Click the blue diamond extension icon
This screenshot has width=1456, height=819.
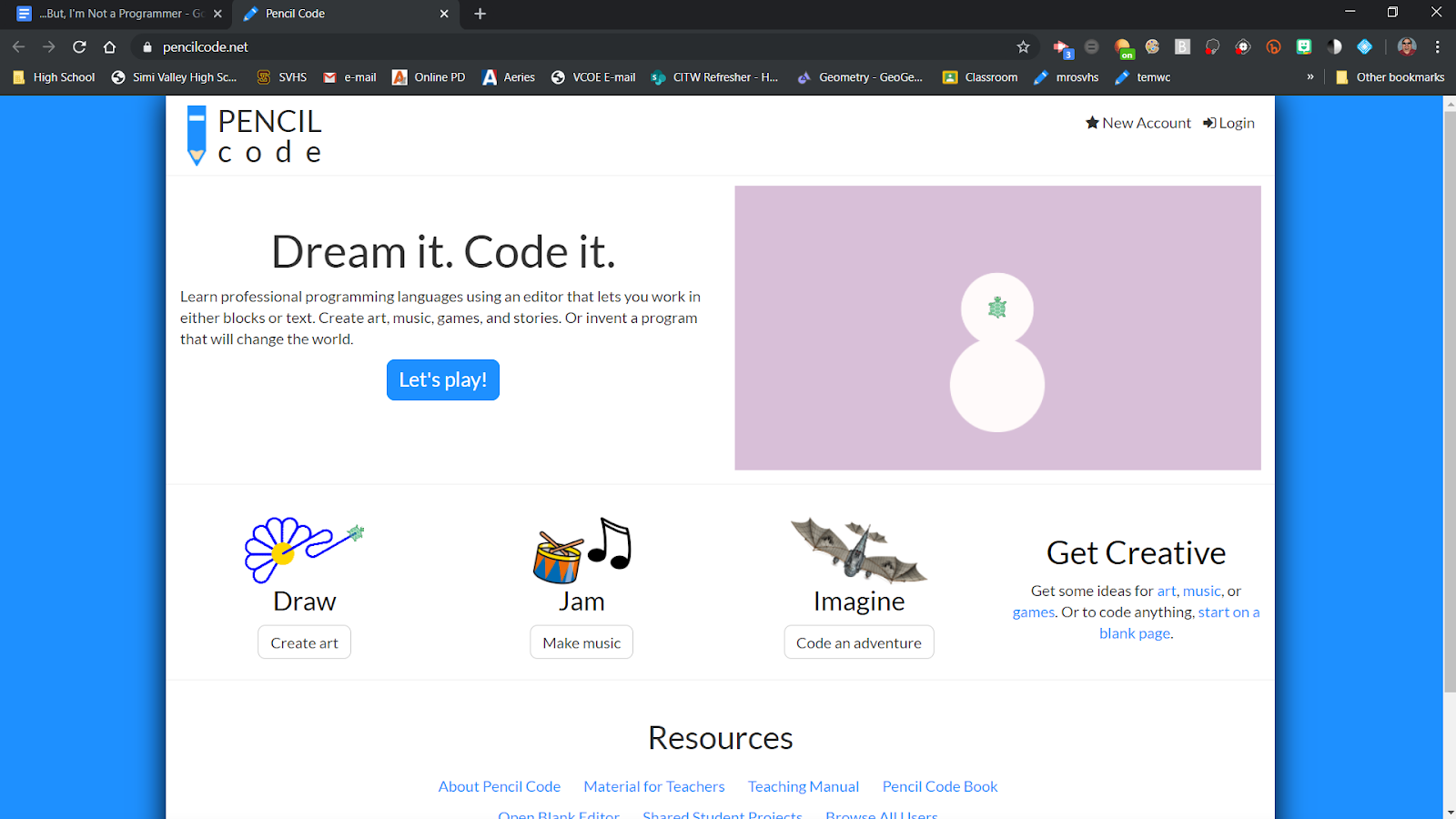coord(1365,46)
